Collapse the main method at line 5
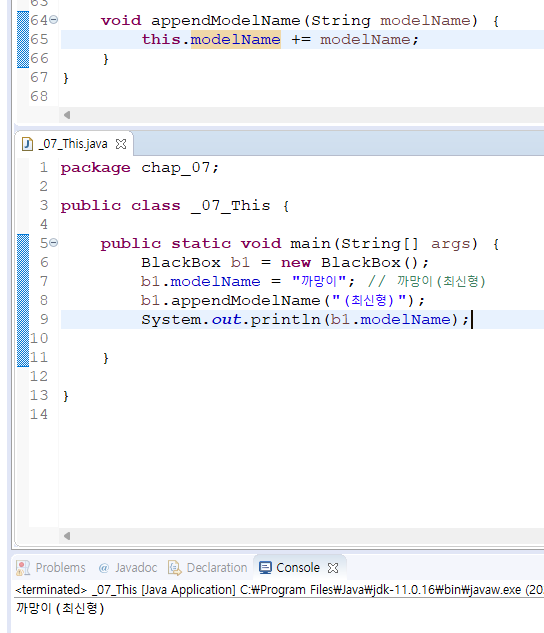The width and height of the screenshot is (544, 633). click(54, 243)
